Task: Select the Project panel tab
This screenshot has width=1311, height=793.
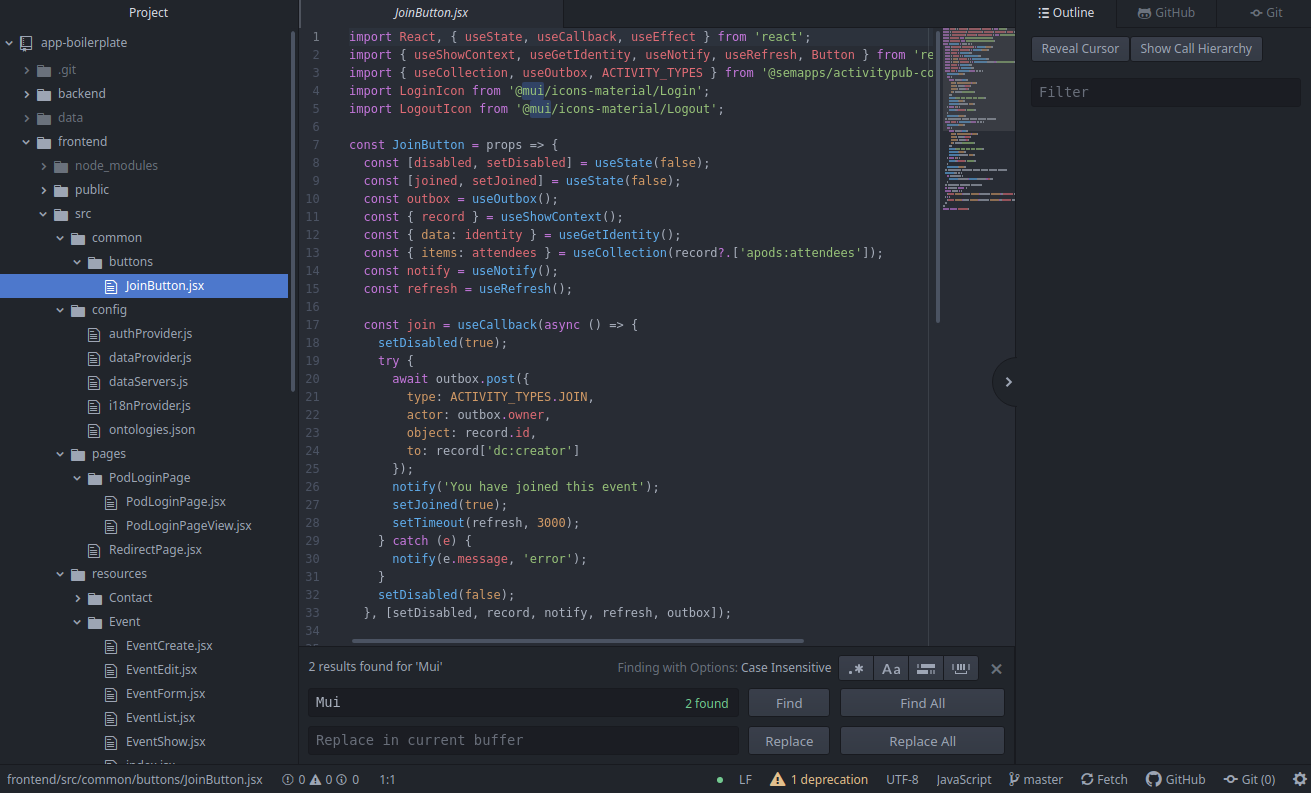Action: click(149, 13)
